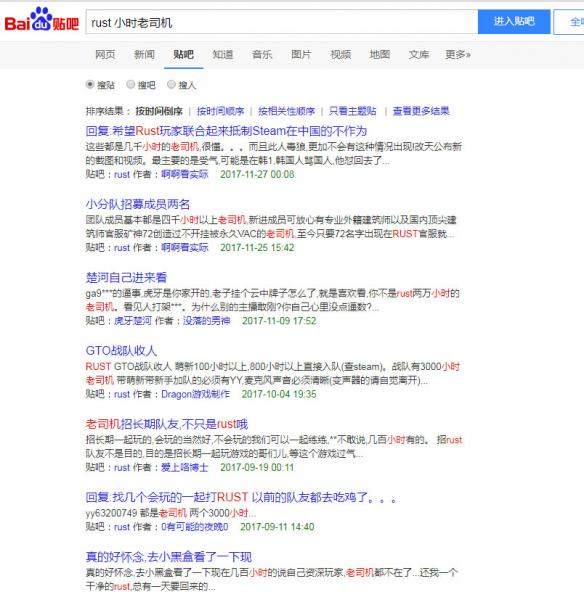Screen dimensions: 584x597
Task: Open the 楚河自己进来看 post
Action: click(x=126, y=278)
